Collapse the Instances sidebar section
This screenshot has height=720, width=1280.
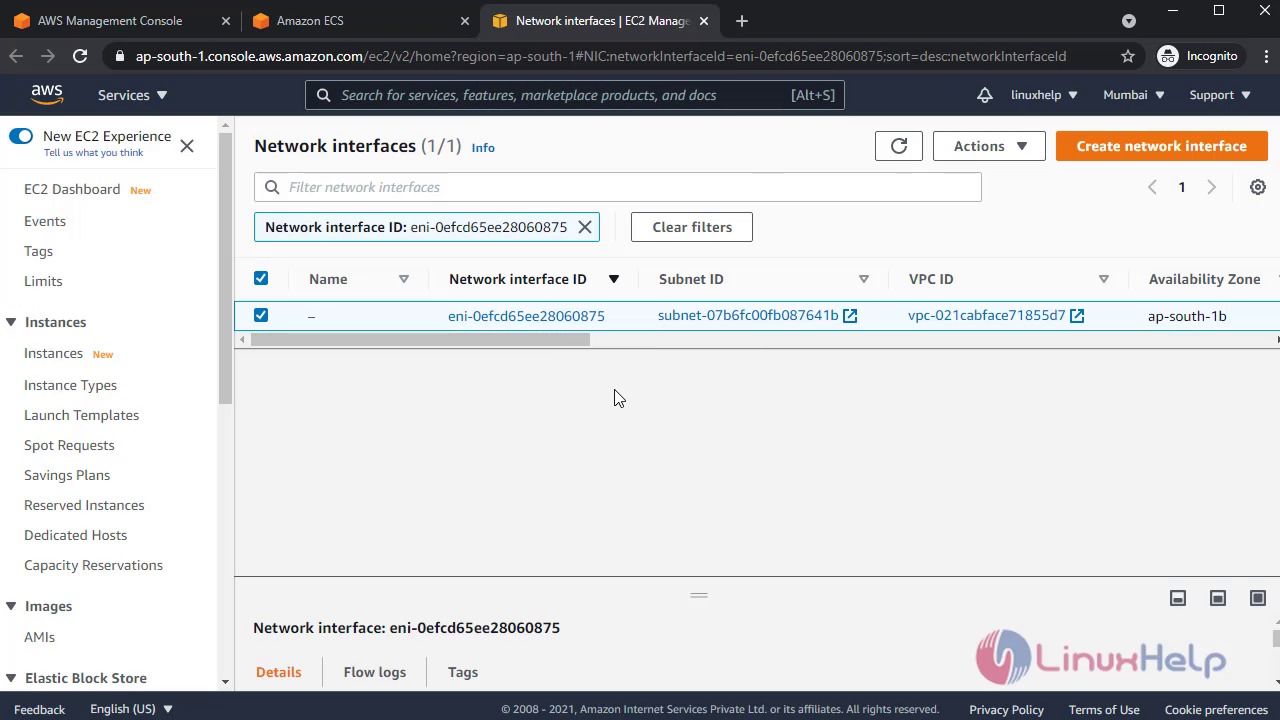click(12, 322)
